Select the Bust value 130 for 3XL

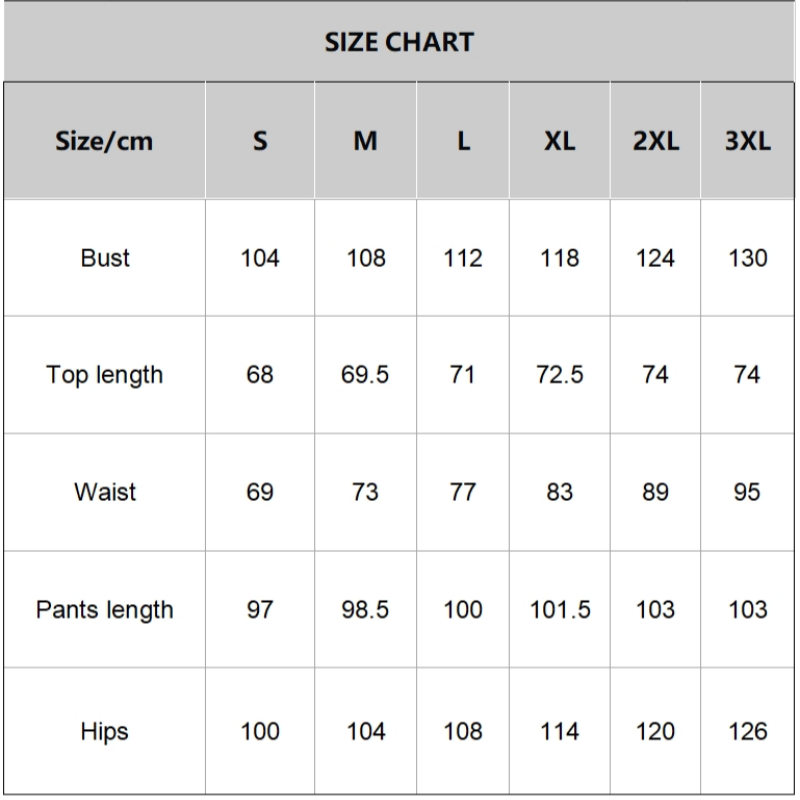(x=748, y=258)
